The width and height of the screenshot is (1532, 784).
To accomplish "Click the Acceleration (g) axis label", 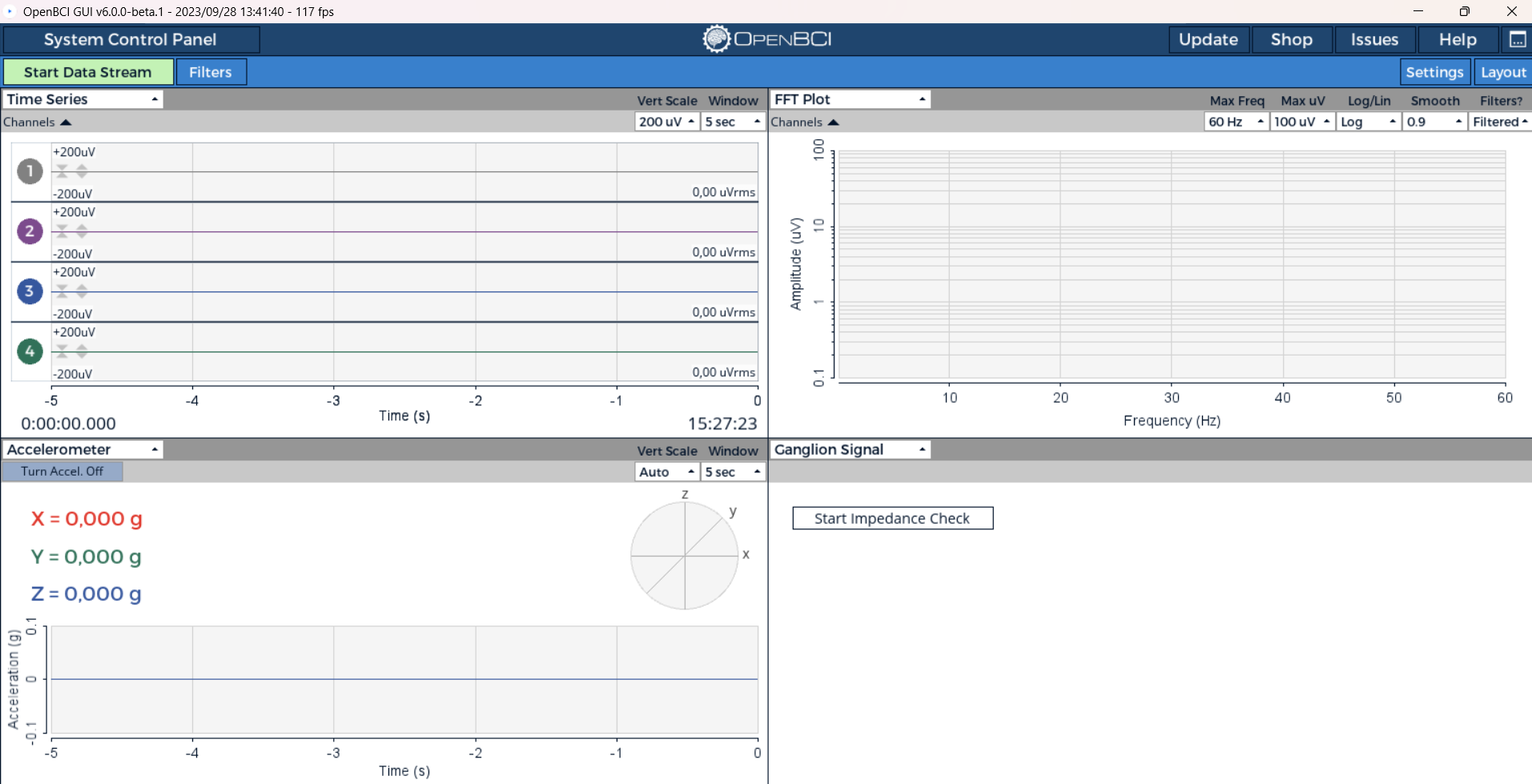I will [x=14, y=679].
